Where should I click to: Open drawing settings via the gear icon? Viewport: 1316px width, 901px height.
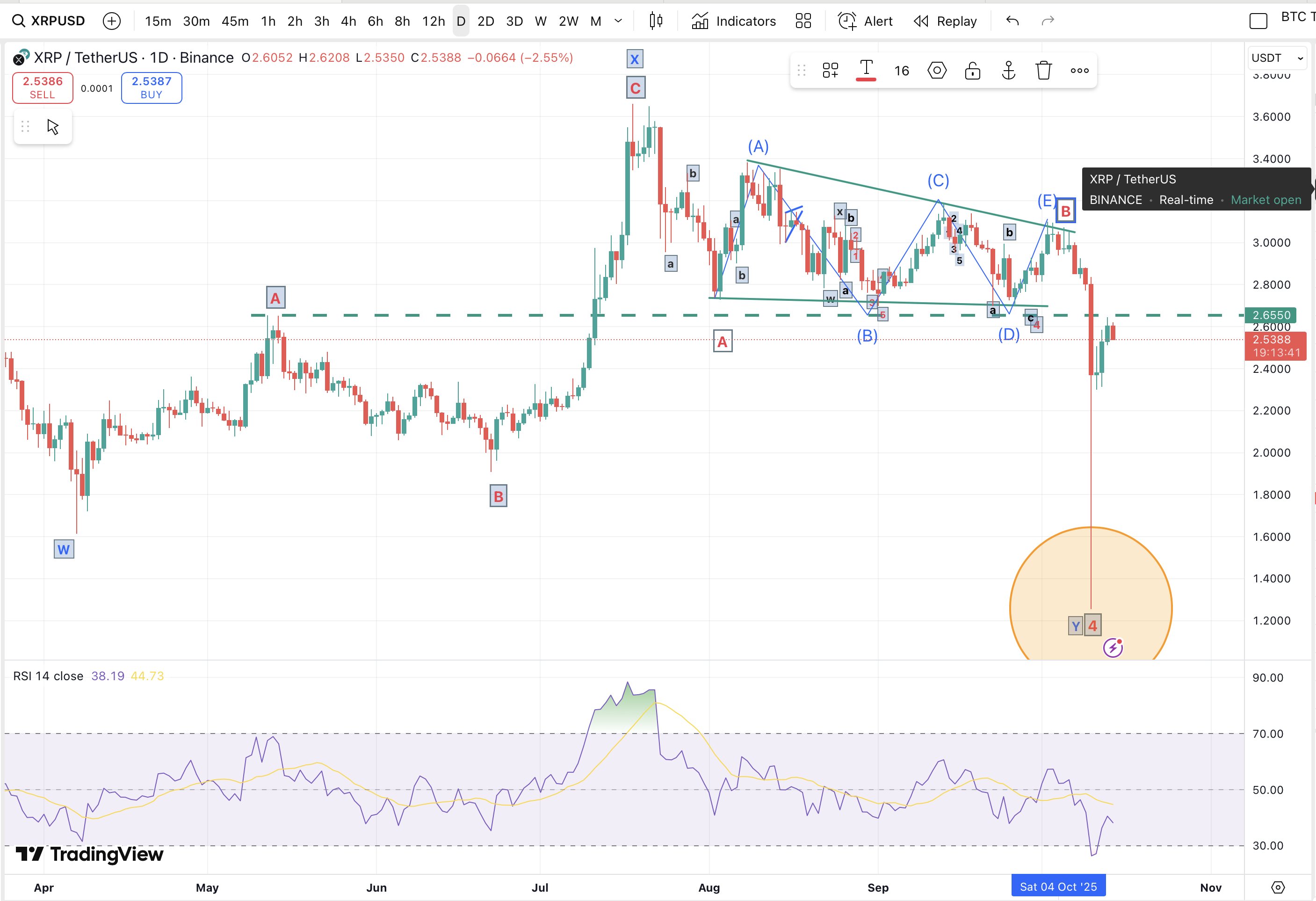937,70
